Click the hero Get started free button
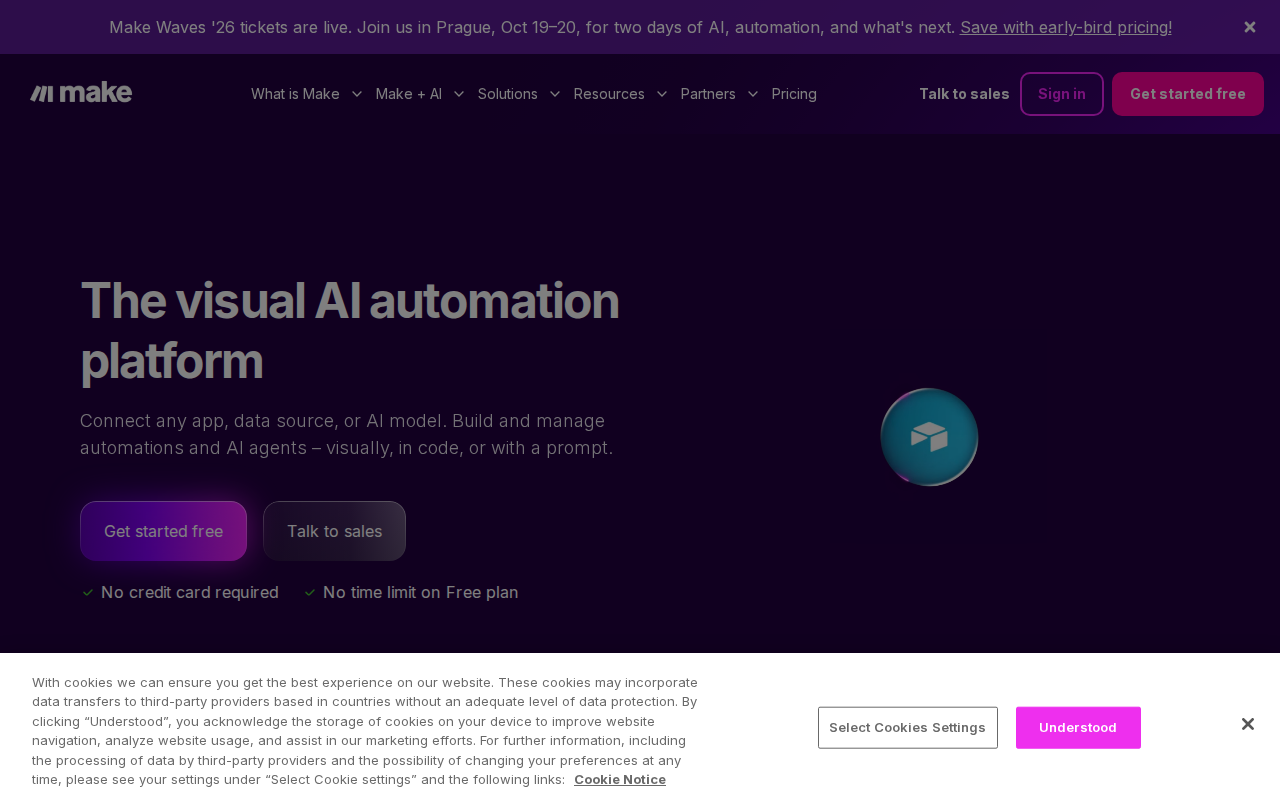 [163, 531]
